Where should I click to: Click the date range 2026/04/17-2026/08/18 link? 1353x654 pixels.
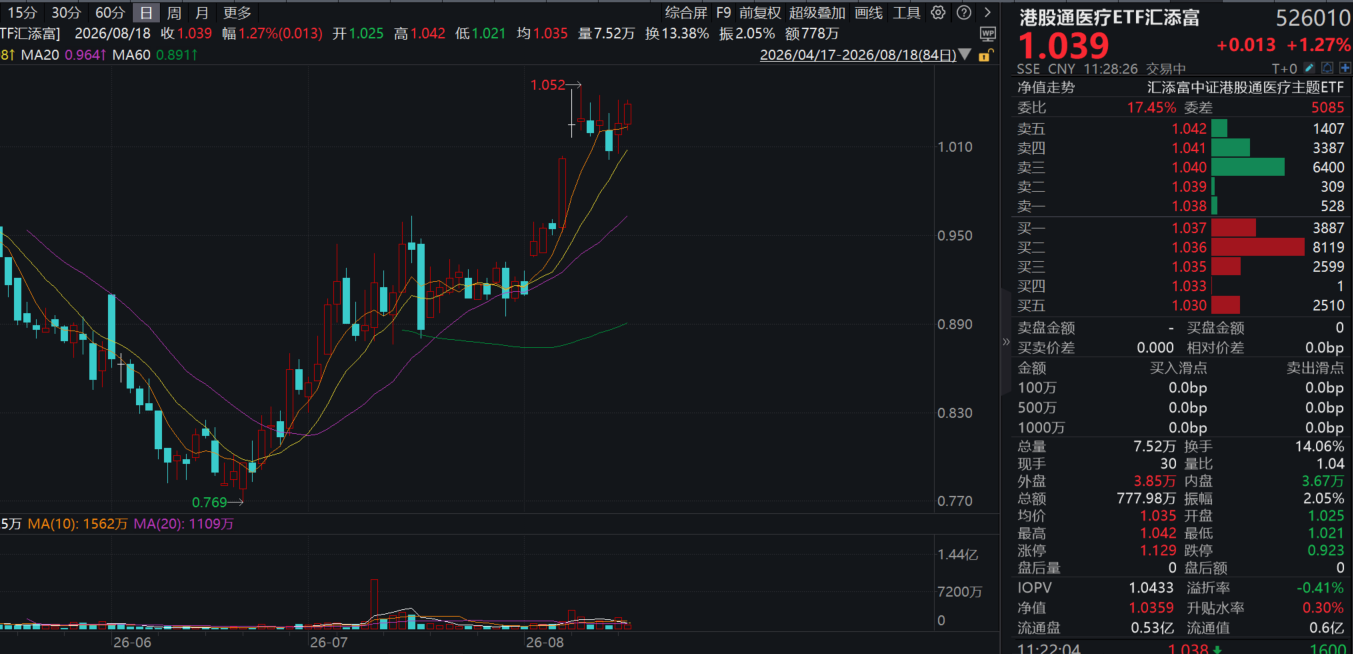[x=857, y=55]
